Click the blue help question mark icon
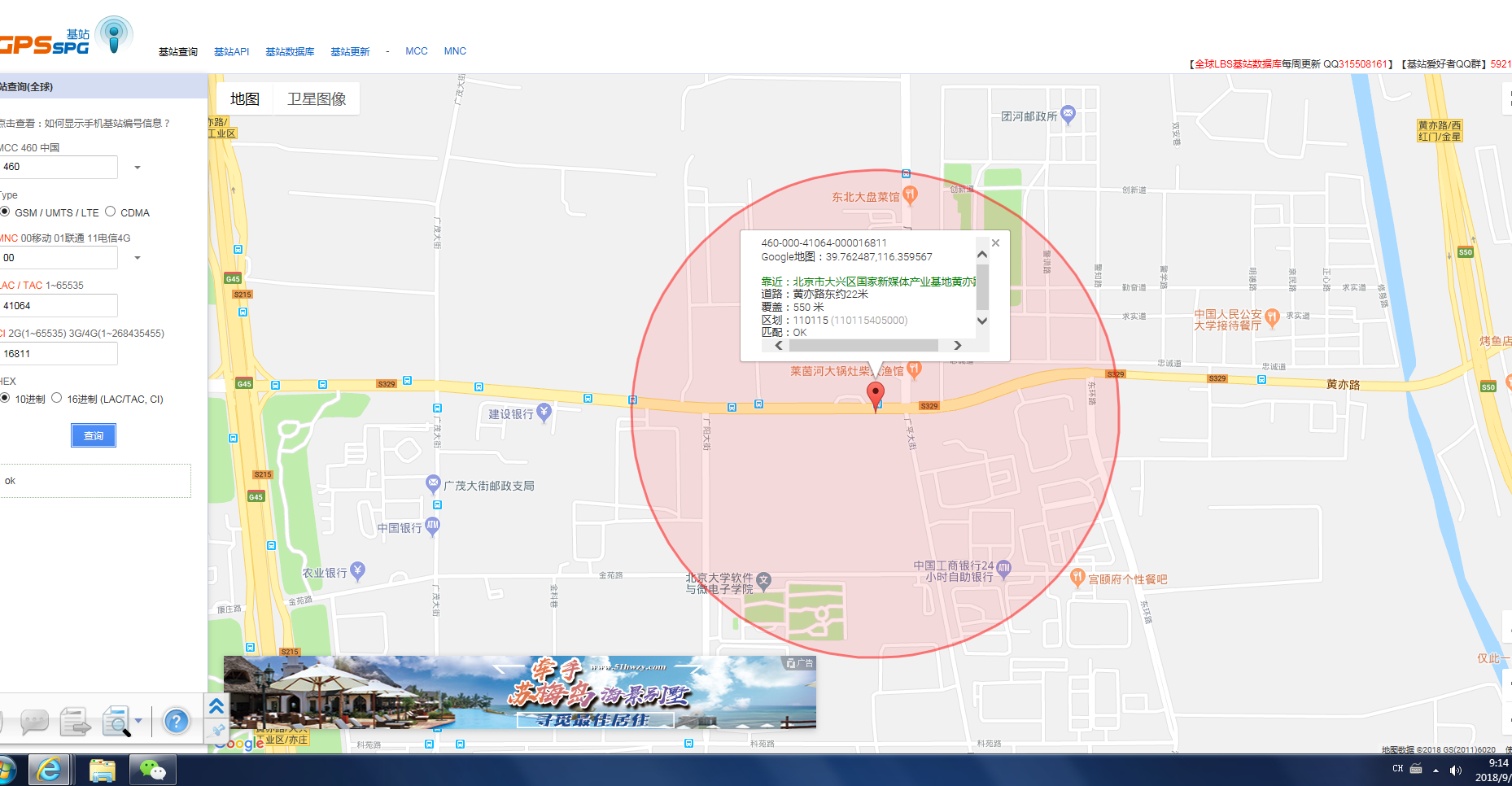 click(177, 721)
